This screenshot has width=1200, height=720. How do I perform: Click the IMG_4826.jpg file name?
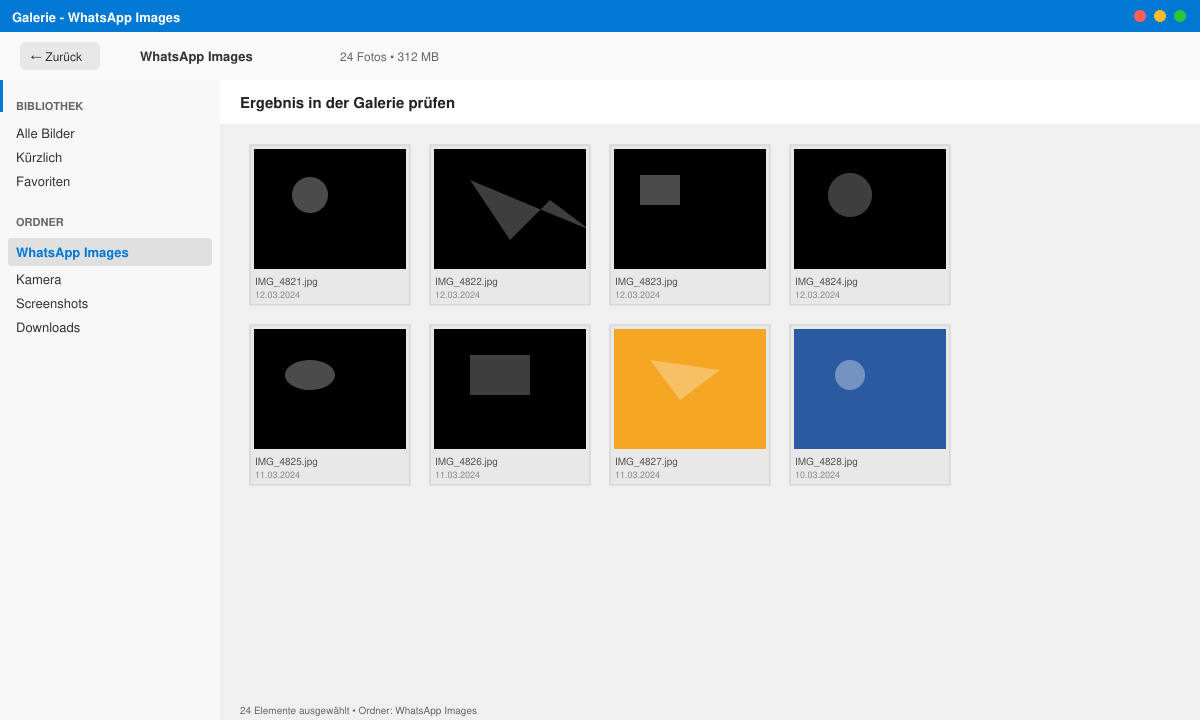(466, 462)
